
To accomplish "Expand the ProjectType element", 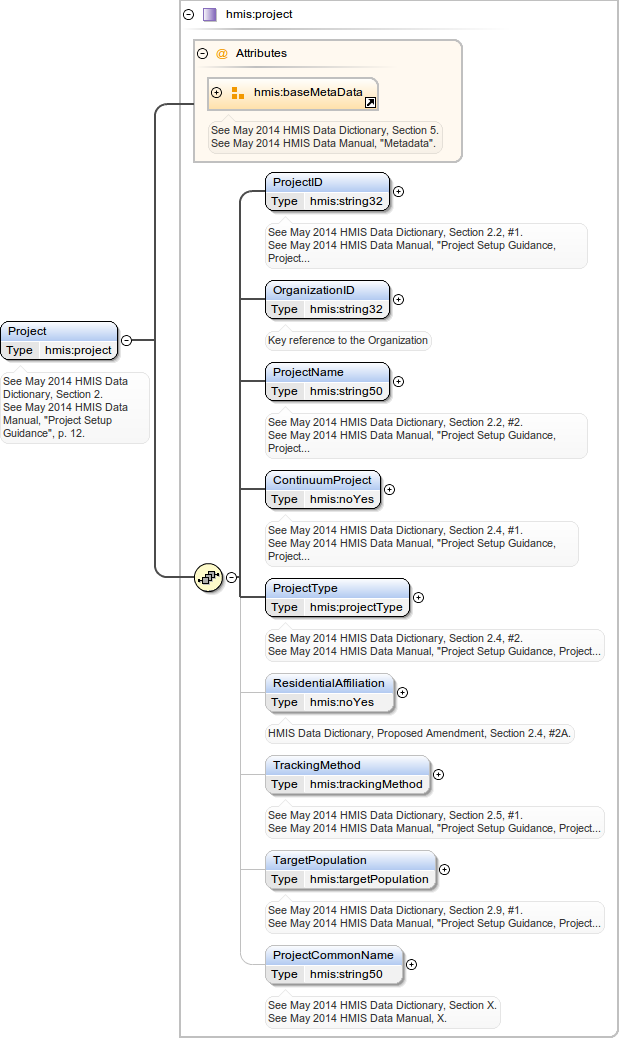I will 418,598.
